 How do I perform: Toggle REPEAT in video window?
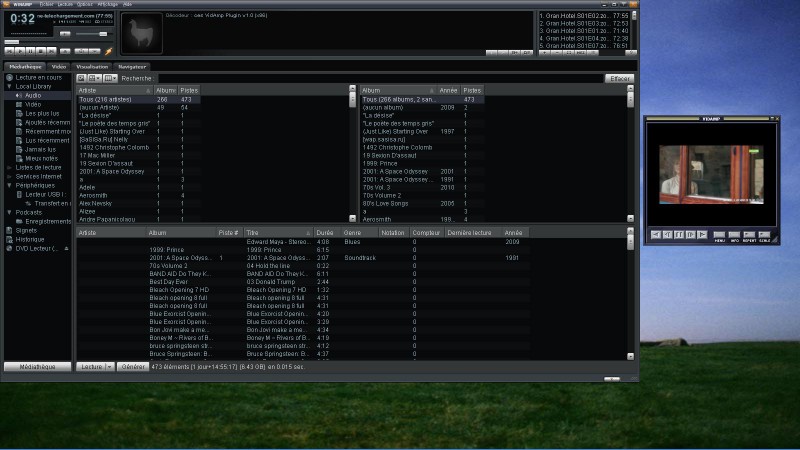pos(749,236)
